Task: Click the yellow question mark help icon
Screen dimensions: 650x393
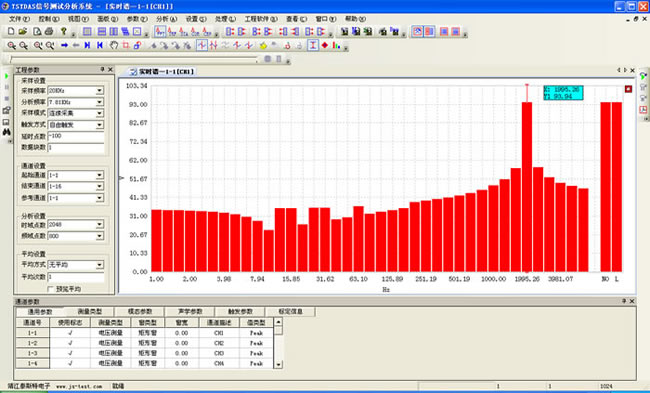Action: coord(63,32)
